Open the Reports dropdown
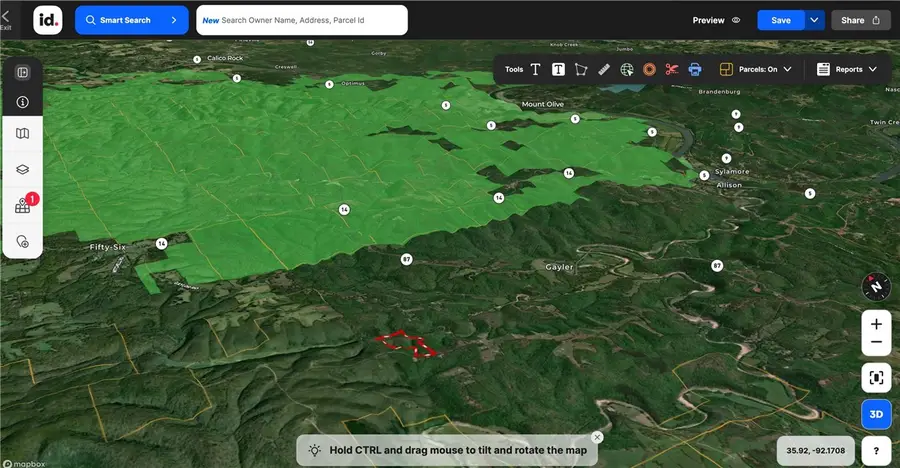The width and height of the screenshot is (900, 468). pyautogui.click(x=847, y=70)
